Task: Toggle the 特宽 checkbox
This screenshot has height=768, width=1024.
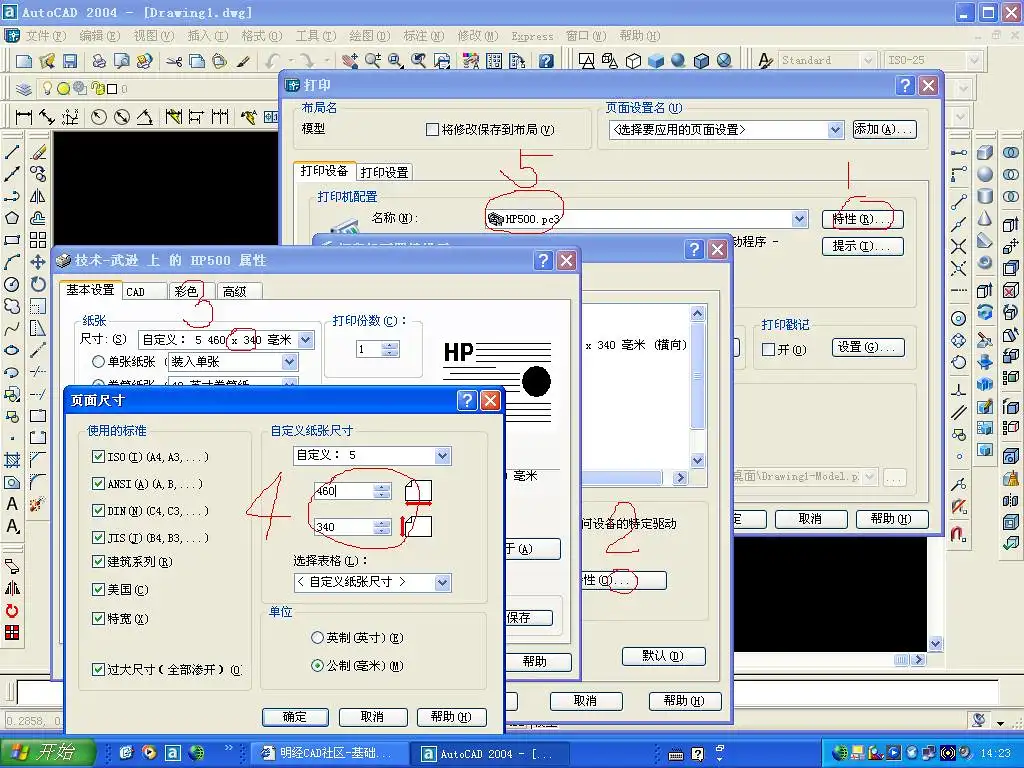Action: (99, 618)
